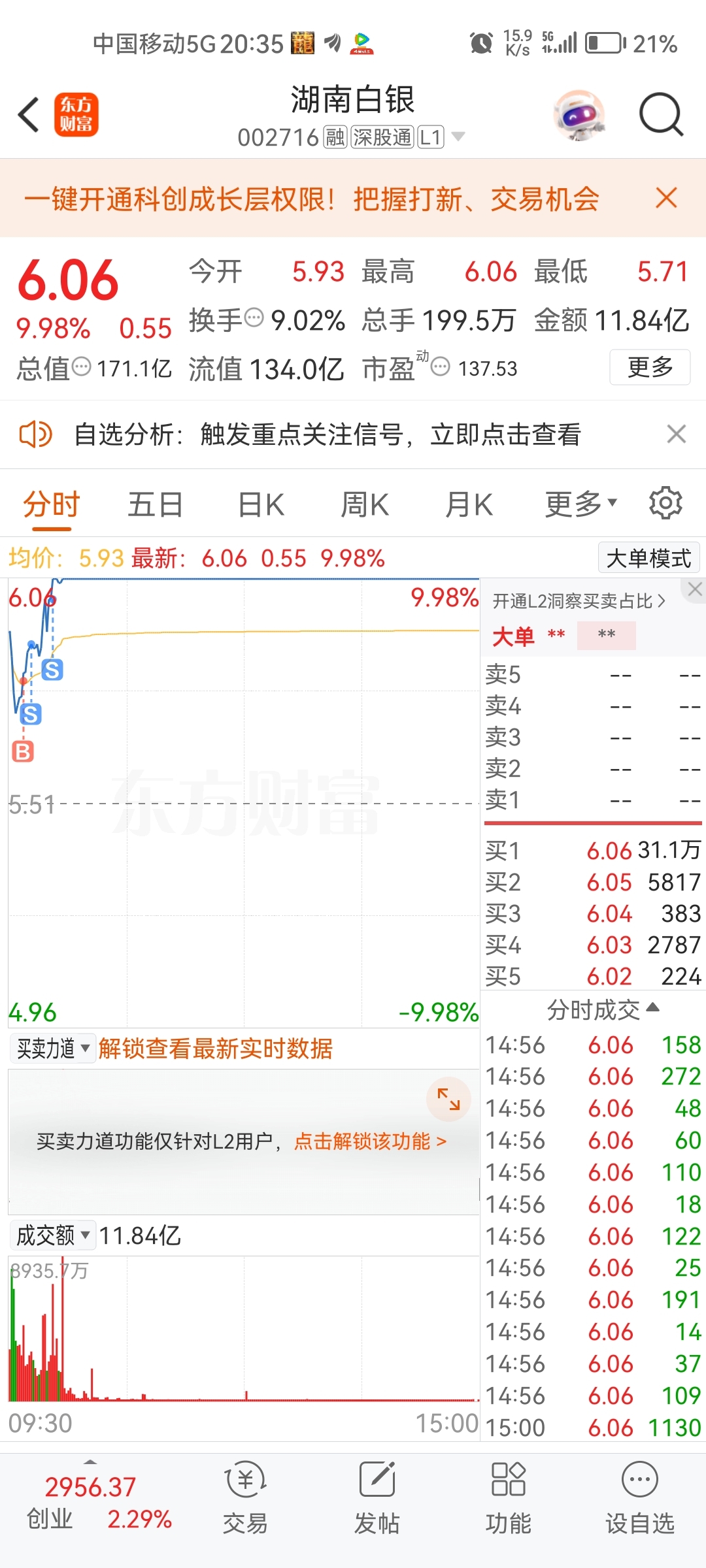Open the 更多 chart period dropdown
Screen dimensions: 706x1568
[581, 504]
